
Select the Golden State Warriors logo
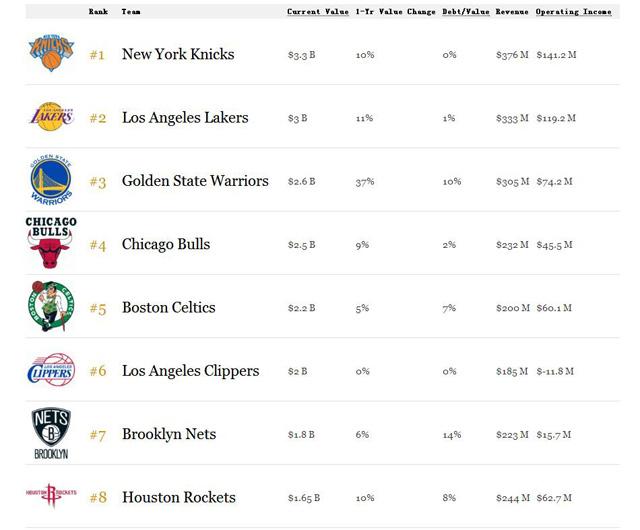[x=50, y=180]
